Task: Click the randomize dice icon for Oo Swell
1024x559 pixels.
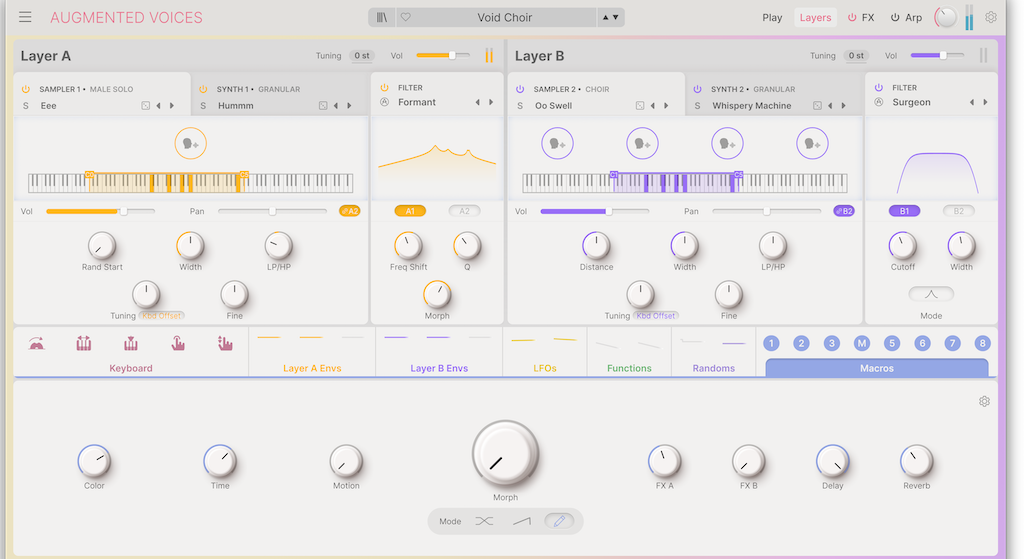Action: point(640,106)
